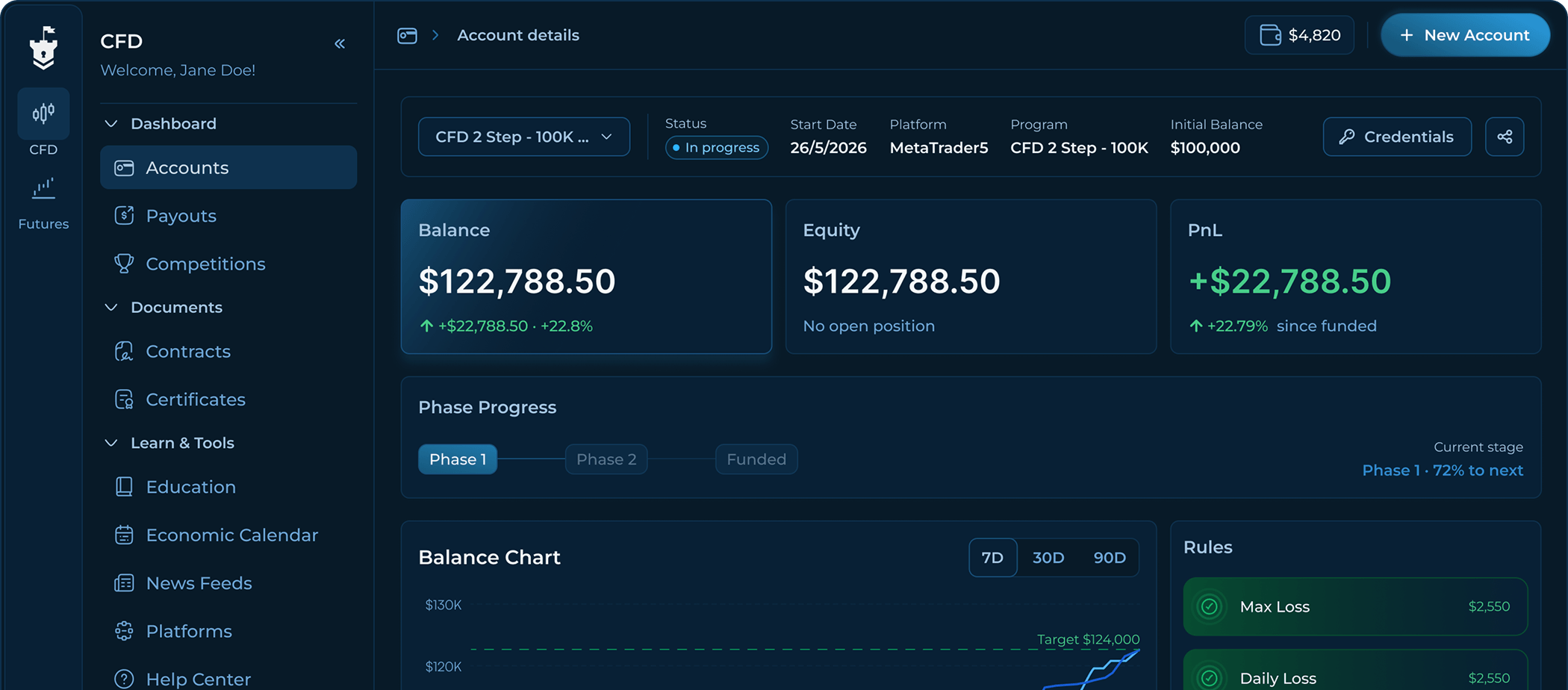Click the wallet icon beside $4,820

pyautogui.click(x=1271, y=35)
